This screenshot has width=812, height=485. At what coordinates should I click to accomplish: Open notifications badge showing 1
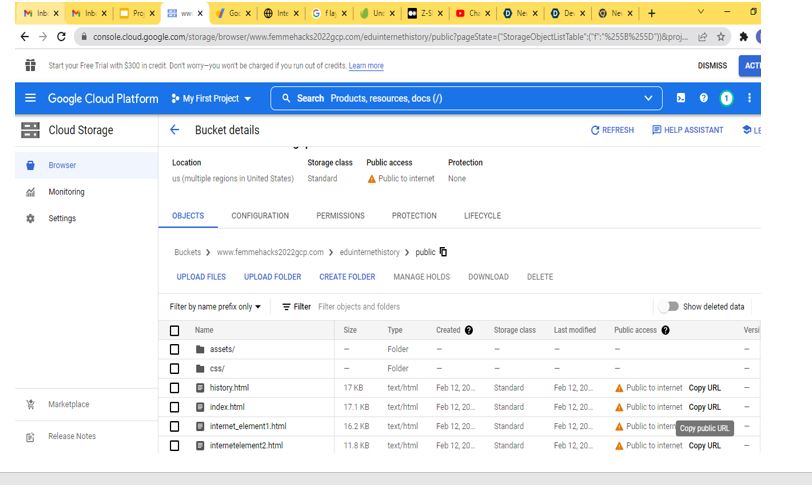[726, 98]
